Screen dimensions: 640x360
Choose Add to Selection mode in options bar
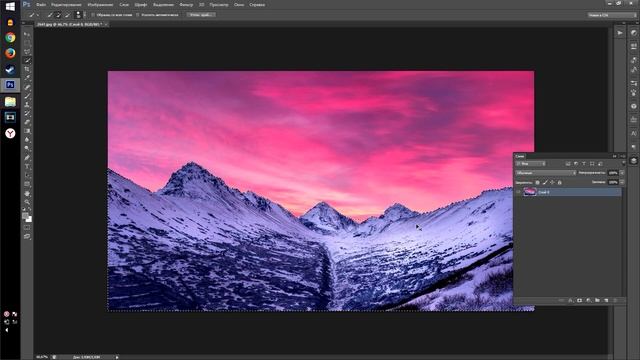click(x=59, y=15)
